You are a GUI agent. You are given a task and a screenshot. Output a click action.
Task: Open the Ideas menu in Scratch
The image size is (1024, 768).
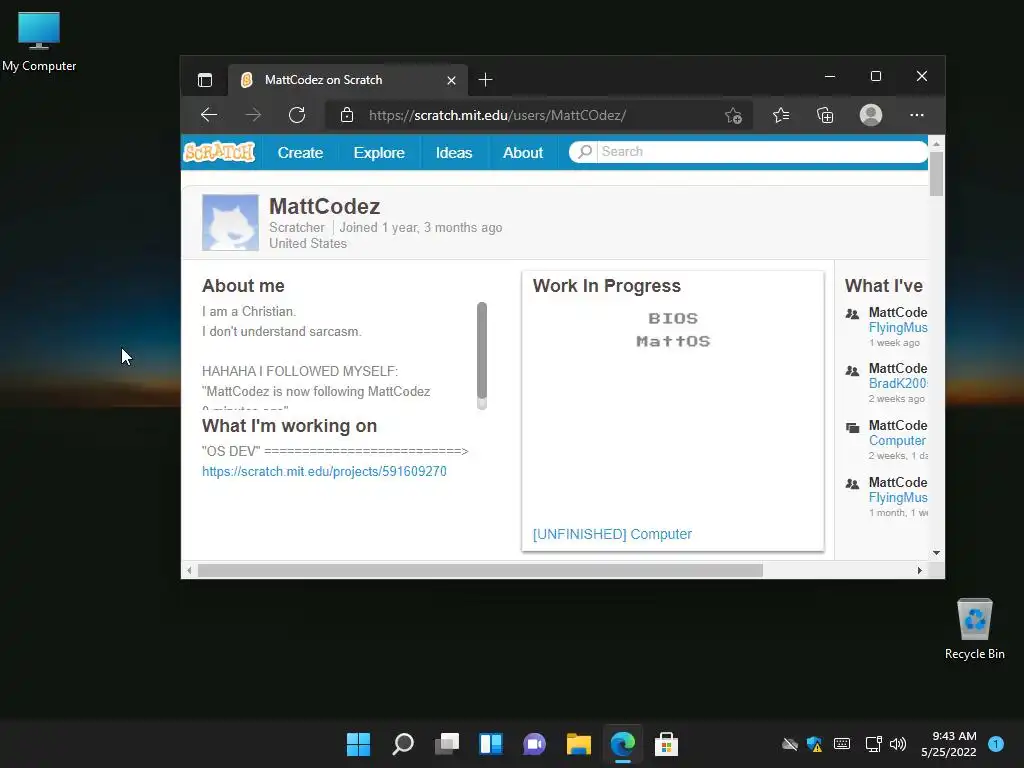click(454, 152)
